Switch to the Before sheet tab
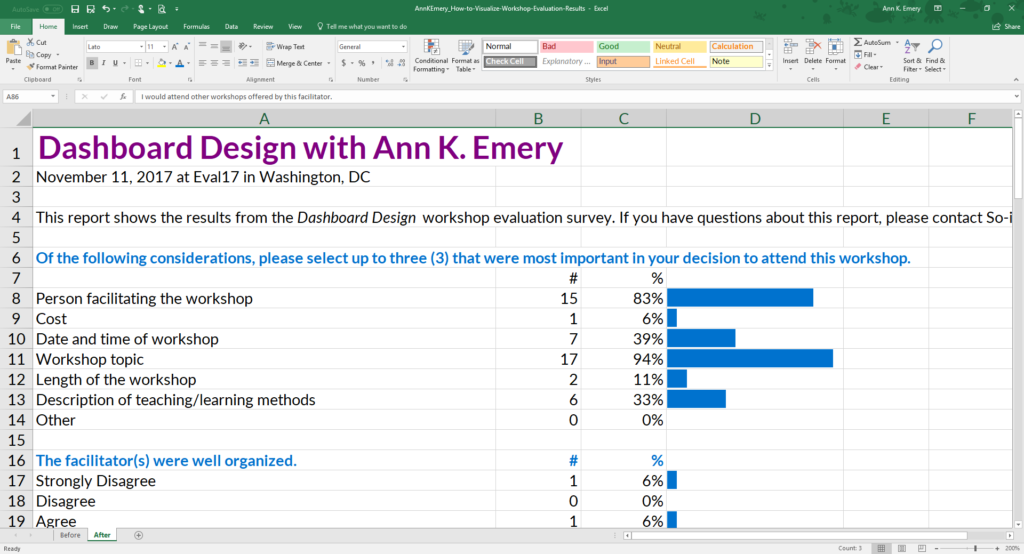Screen dimensions: 1024x554 coord(70,535)
